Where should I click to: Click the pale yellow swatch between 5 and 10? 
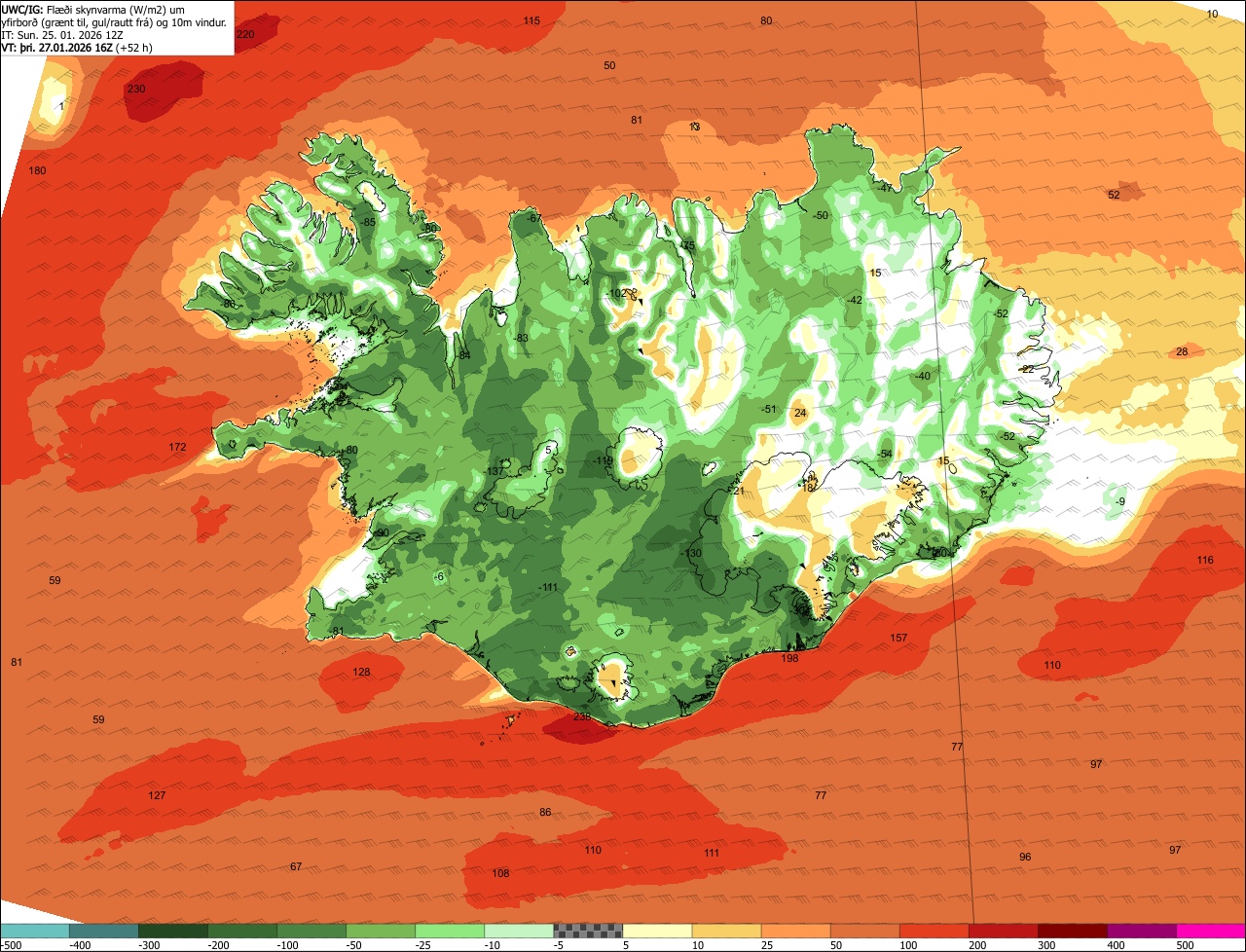coord(657,931)
